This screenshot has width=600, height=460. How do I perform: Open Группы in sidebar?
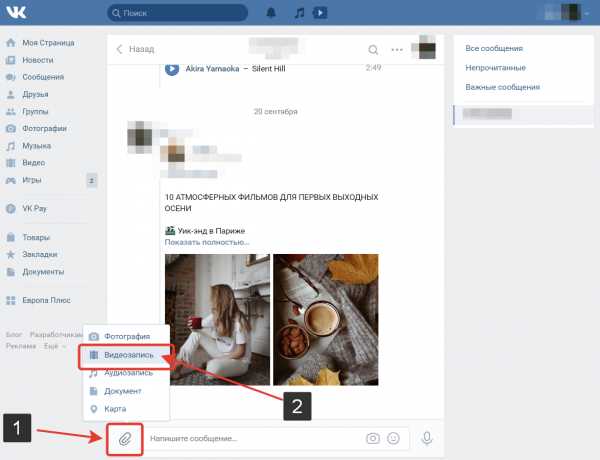[35, 111]
